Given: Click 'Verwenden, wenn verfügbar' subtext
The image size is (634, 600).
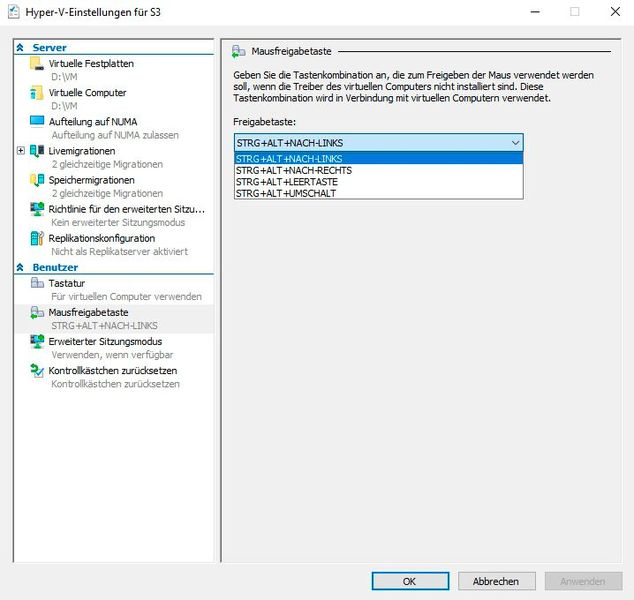Looking at the screenshot, I should click(112, 355).
